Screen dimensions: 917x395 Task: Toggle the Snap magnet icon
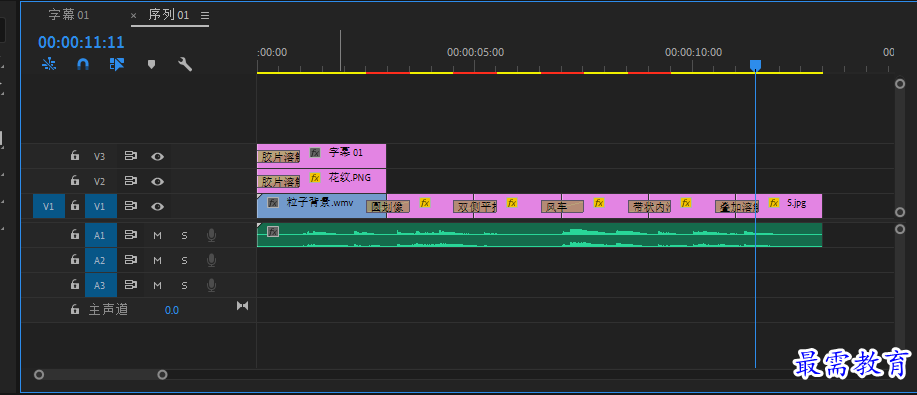click(x=83, y=64)
